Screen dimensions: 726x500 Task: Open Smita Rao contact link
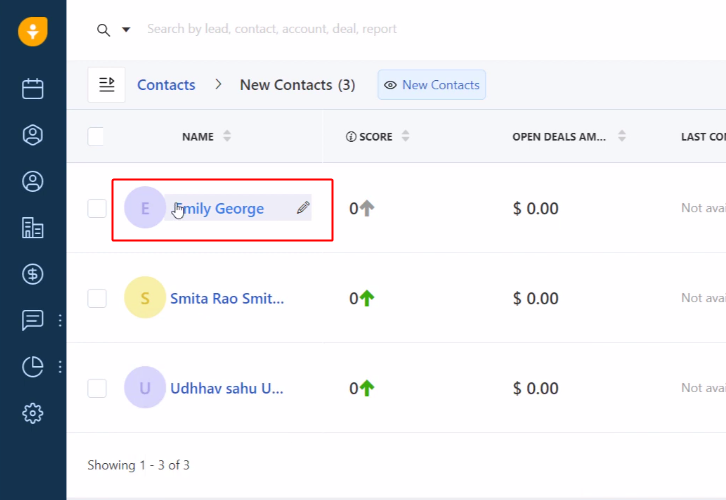coord(227,298)
